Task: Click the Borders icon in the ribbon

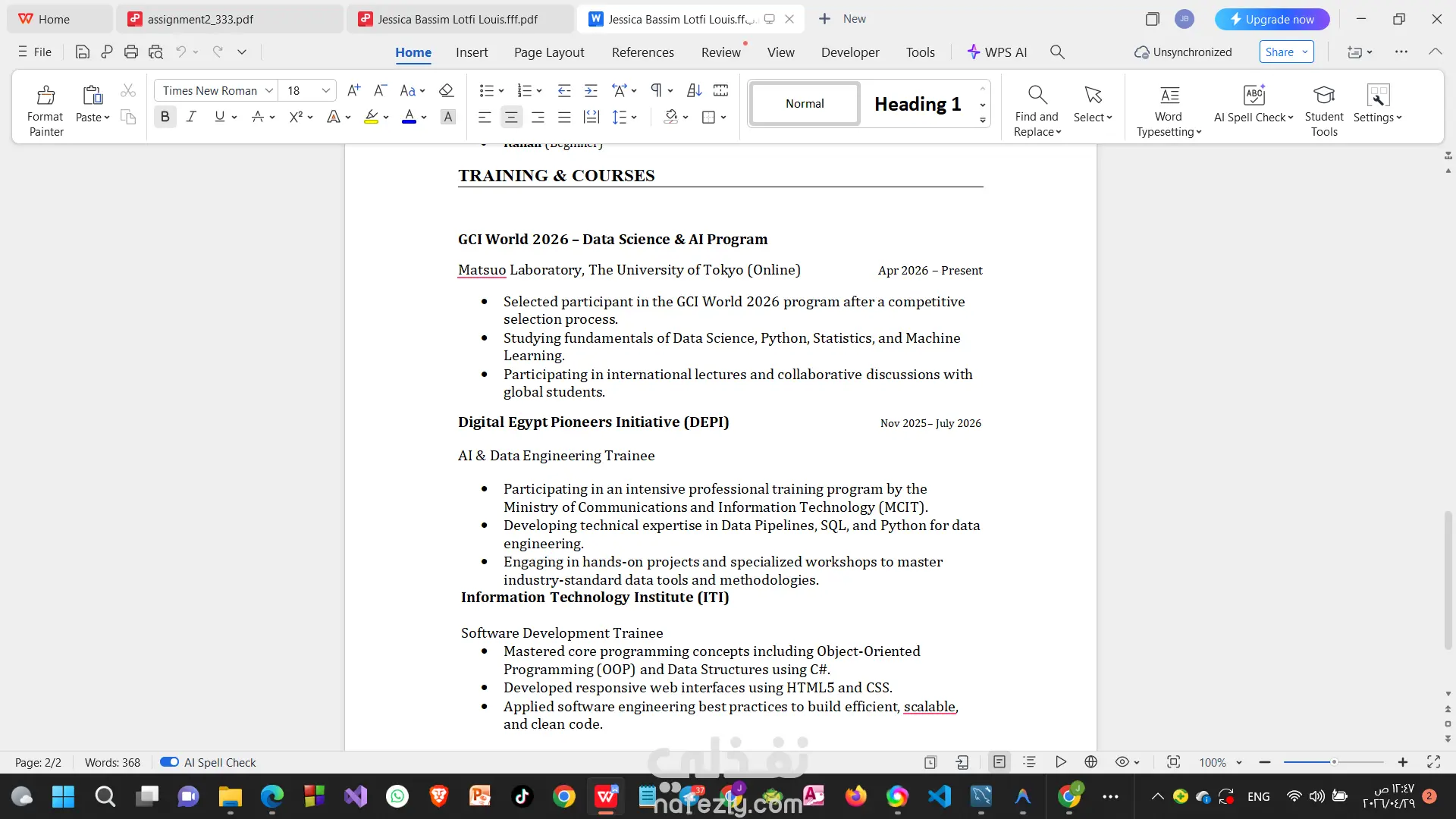Action: (x=708, y=117)
